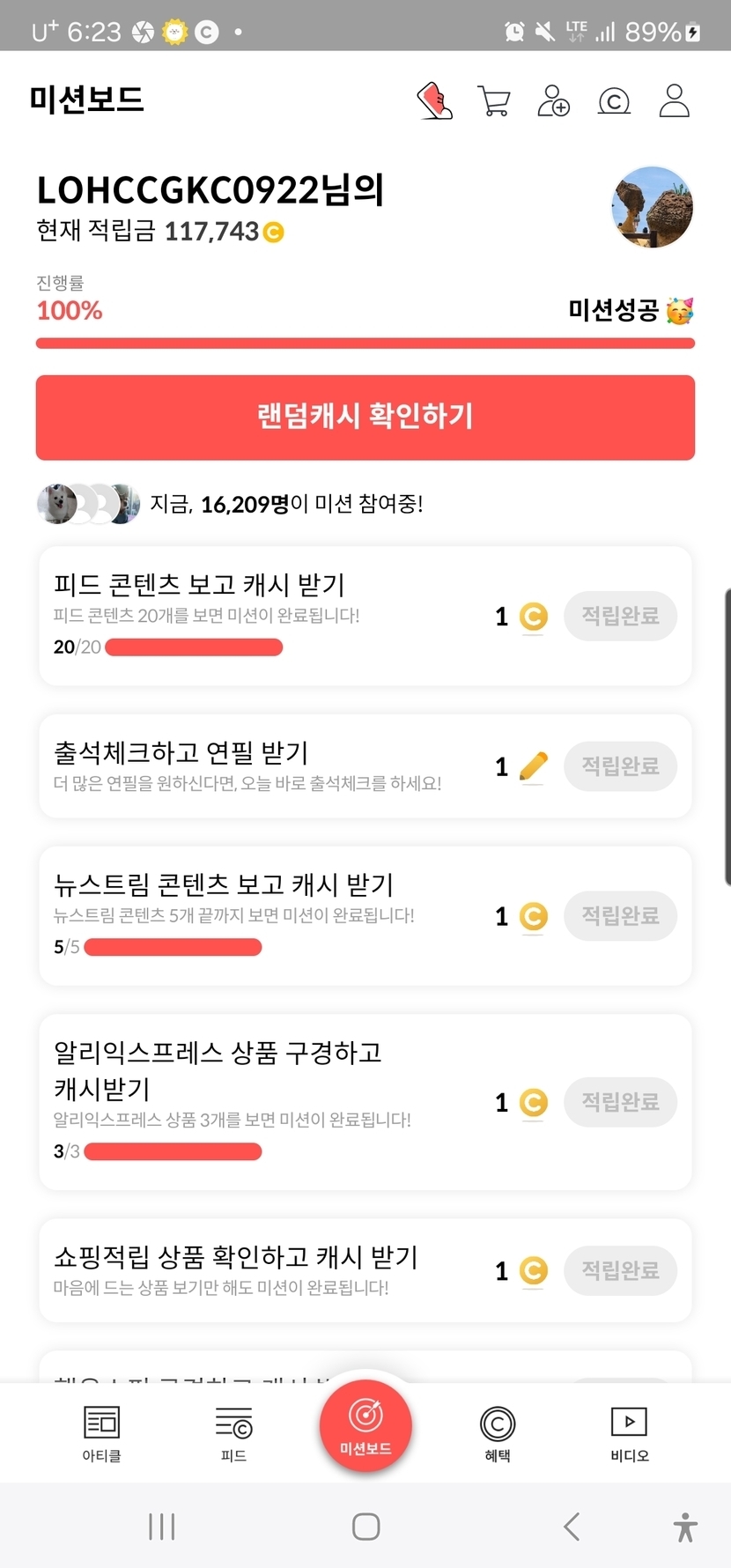Screen dimensions: 731x1568
Task: Open the rock formation profile picture
Action: [652, 208]
